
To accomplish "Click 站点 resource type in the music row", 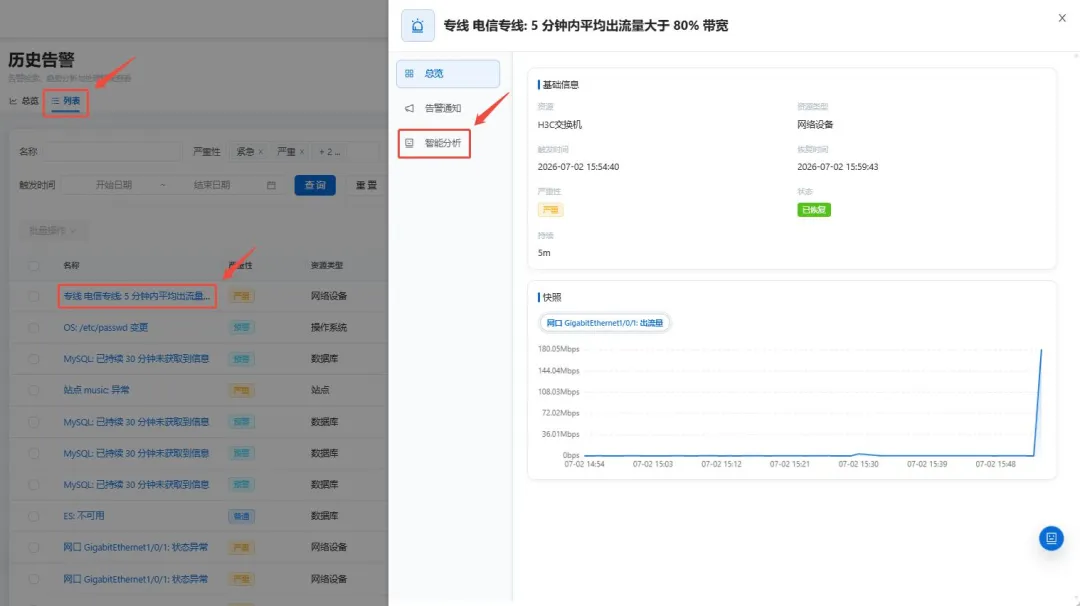I will 320,390.
